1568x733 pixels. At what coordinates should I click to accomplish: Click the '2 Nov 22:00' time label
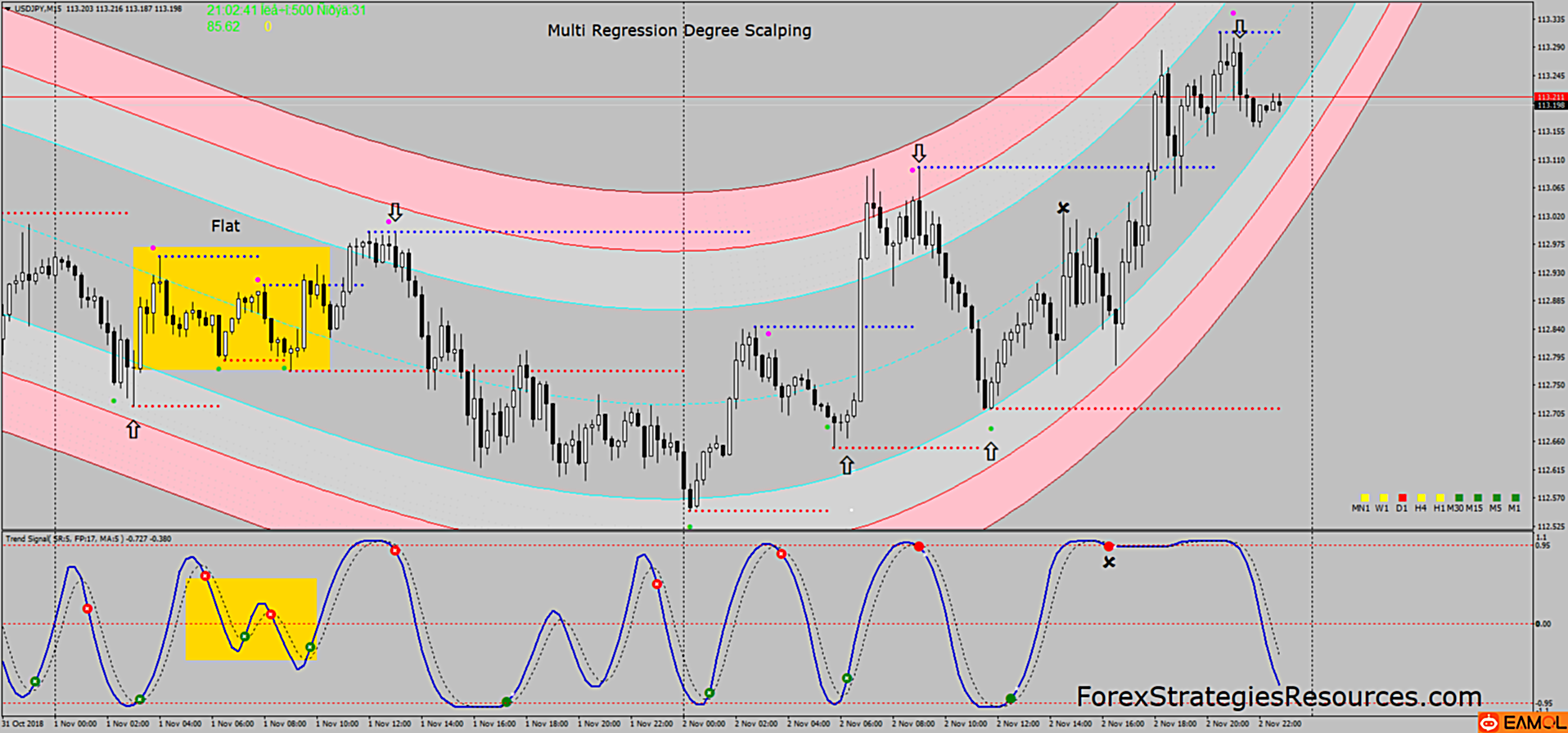(1280, 724)
